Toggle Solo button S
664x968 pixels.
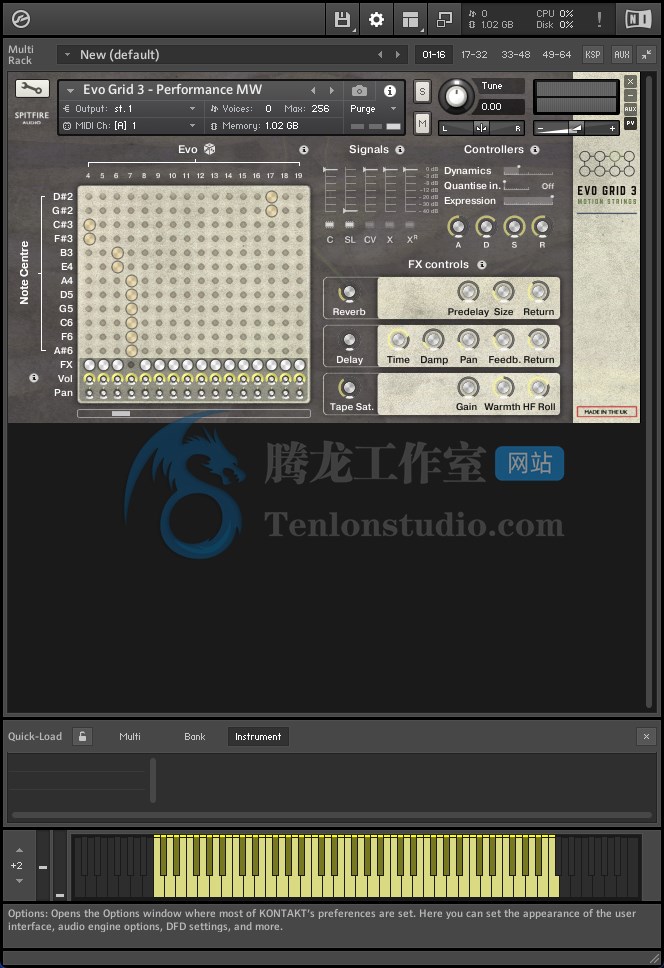click(422, 92)
